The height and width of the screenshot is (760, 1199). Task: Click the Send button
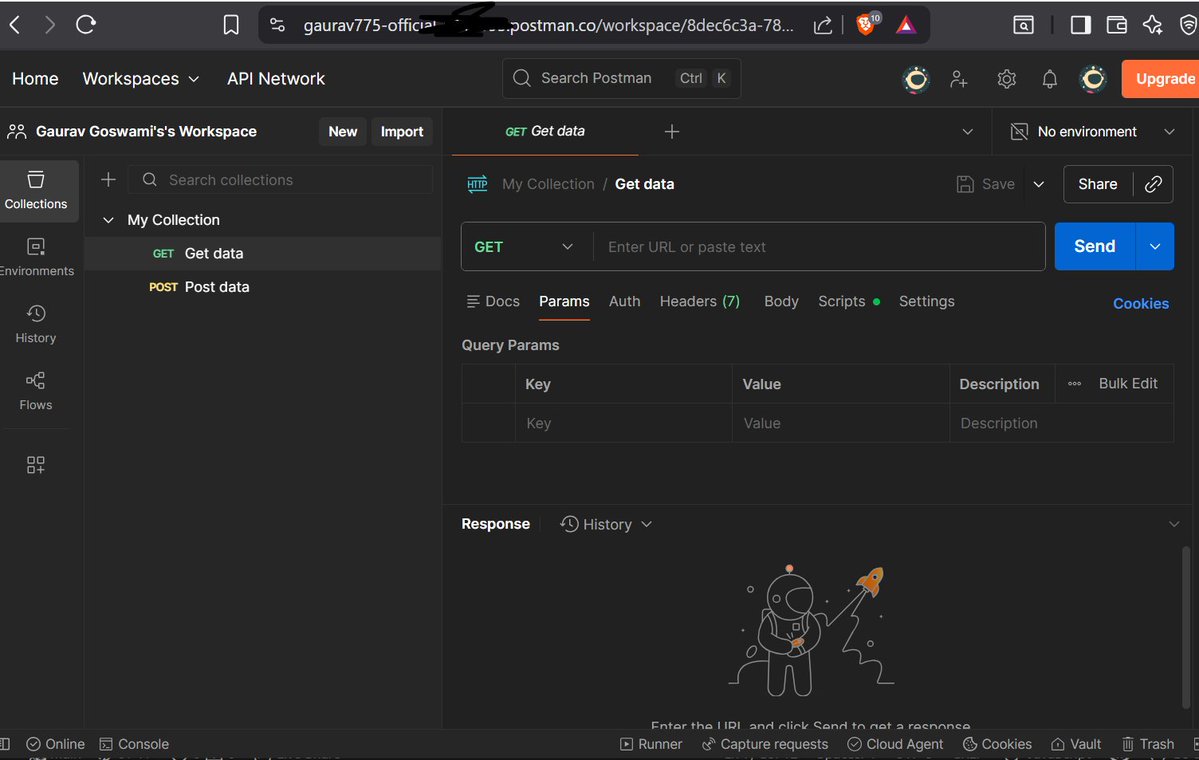(1093, 246)
